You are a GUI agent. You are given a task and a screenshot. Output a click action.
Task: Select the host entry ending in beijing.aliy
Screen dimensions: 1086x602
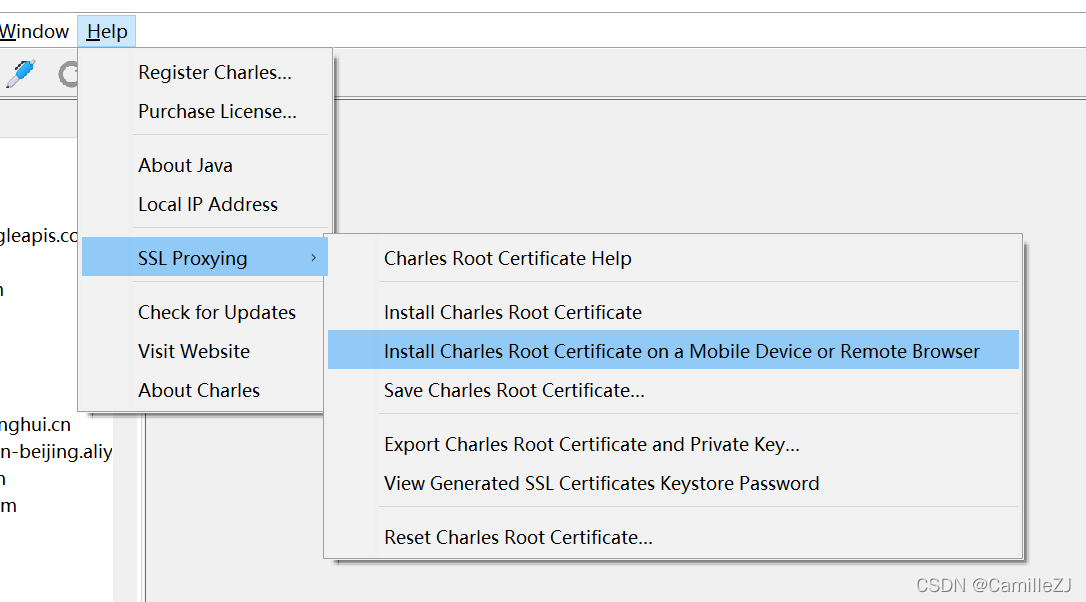(x=56, y=452)
